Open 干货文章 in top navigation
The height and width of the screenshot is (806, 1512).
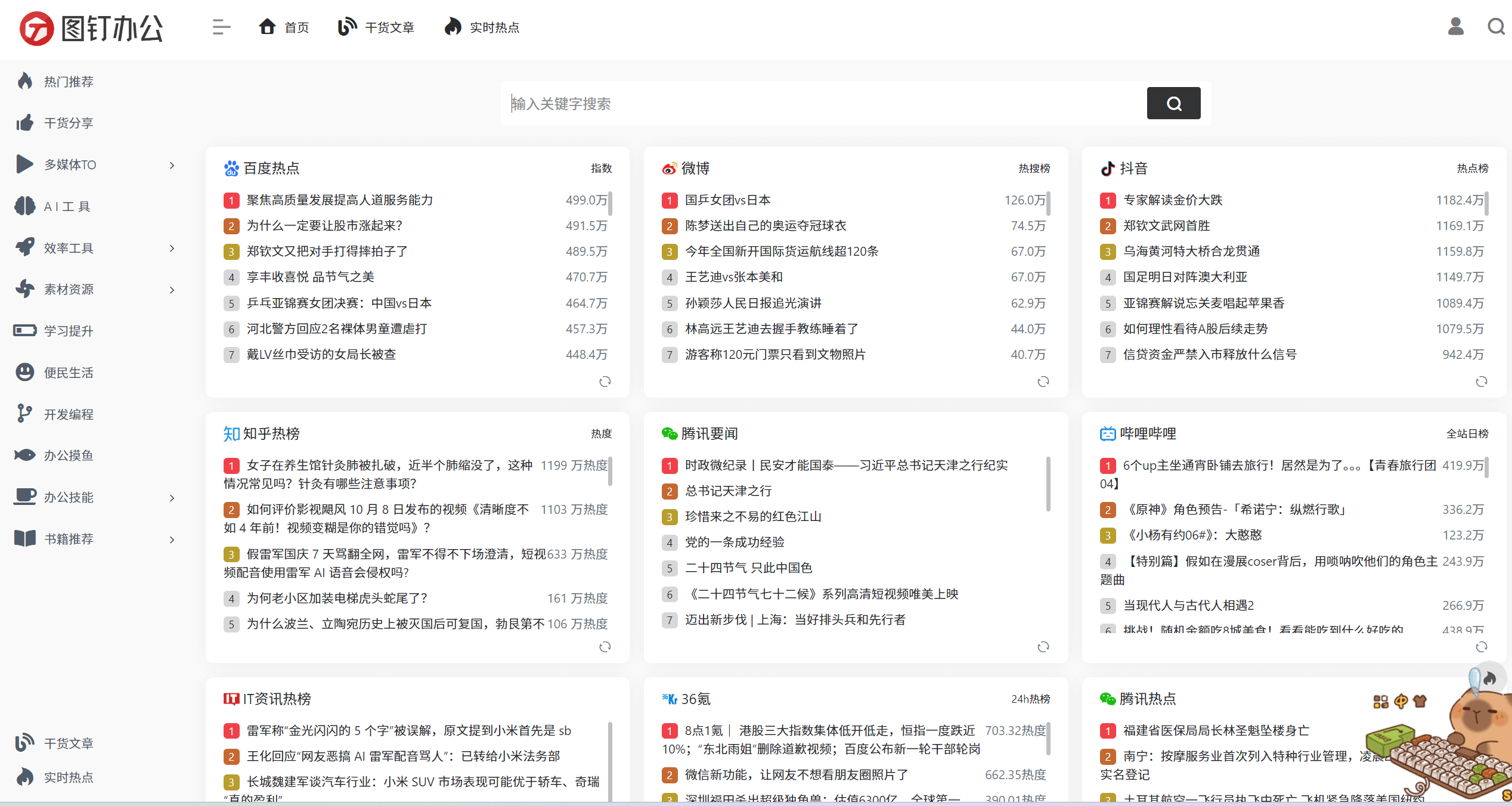coord(376,27)
